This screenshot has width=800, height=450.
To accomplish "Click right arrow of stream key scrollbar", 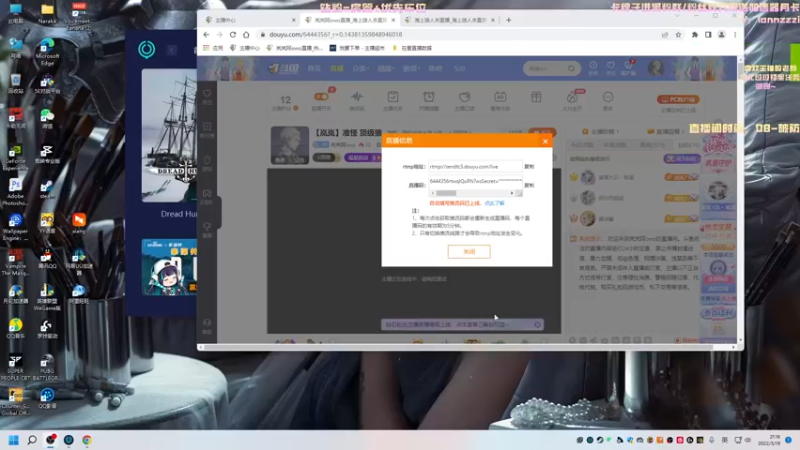I will [512, 193].
